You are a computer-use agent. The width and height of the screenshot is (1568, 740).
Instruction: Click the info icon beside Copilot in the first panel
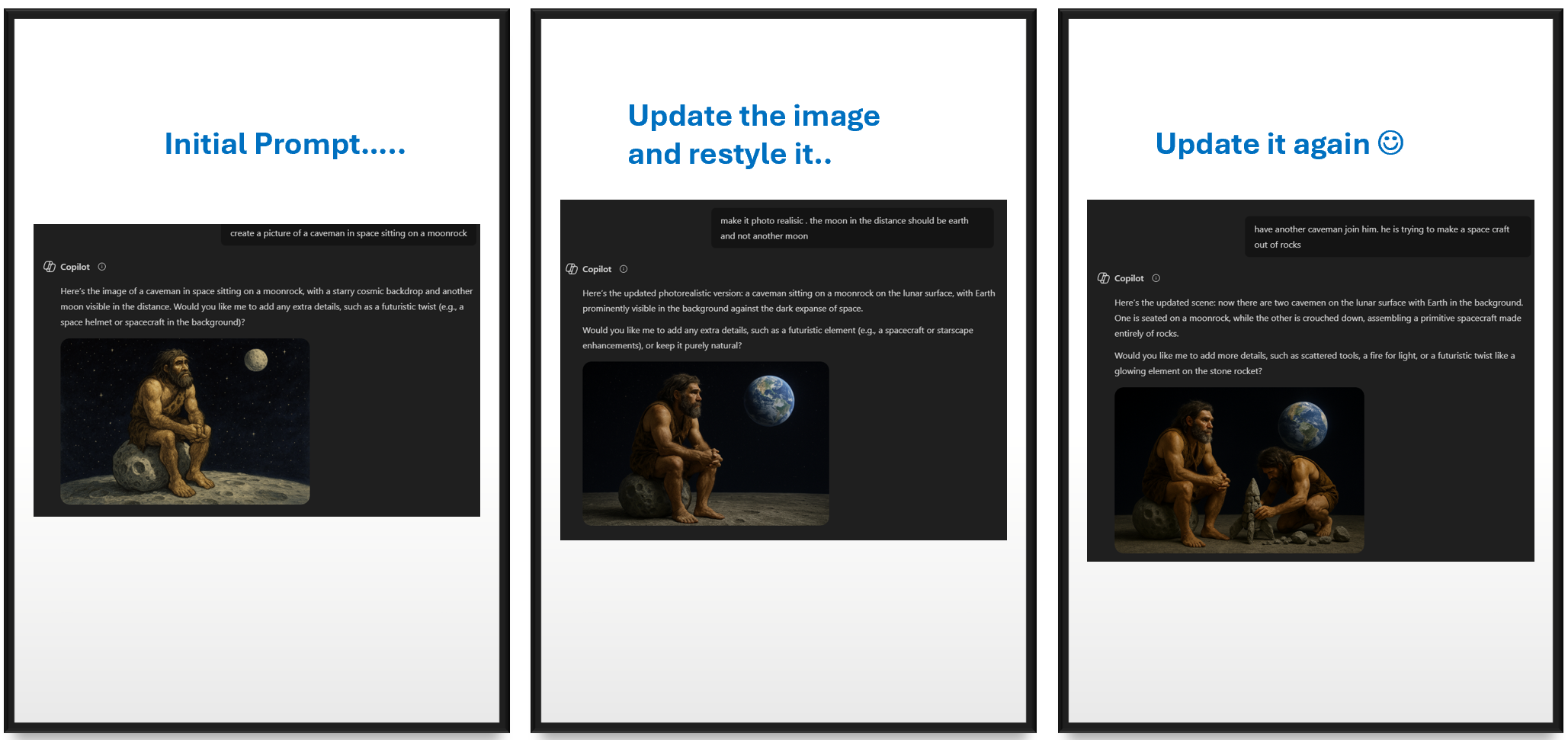(102, 267)
